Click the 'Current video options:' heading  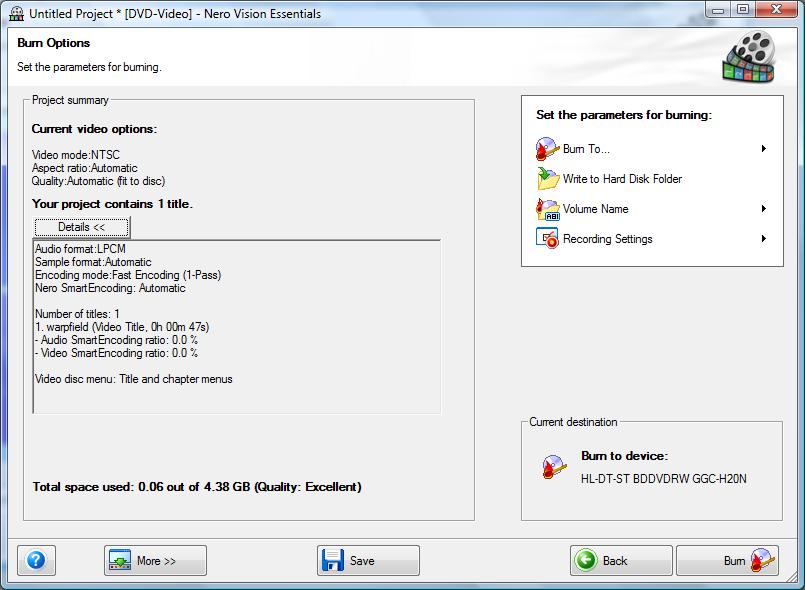94,129
